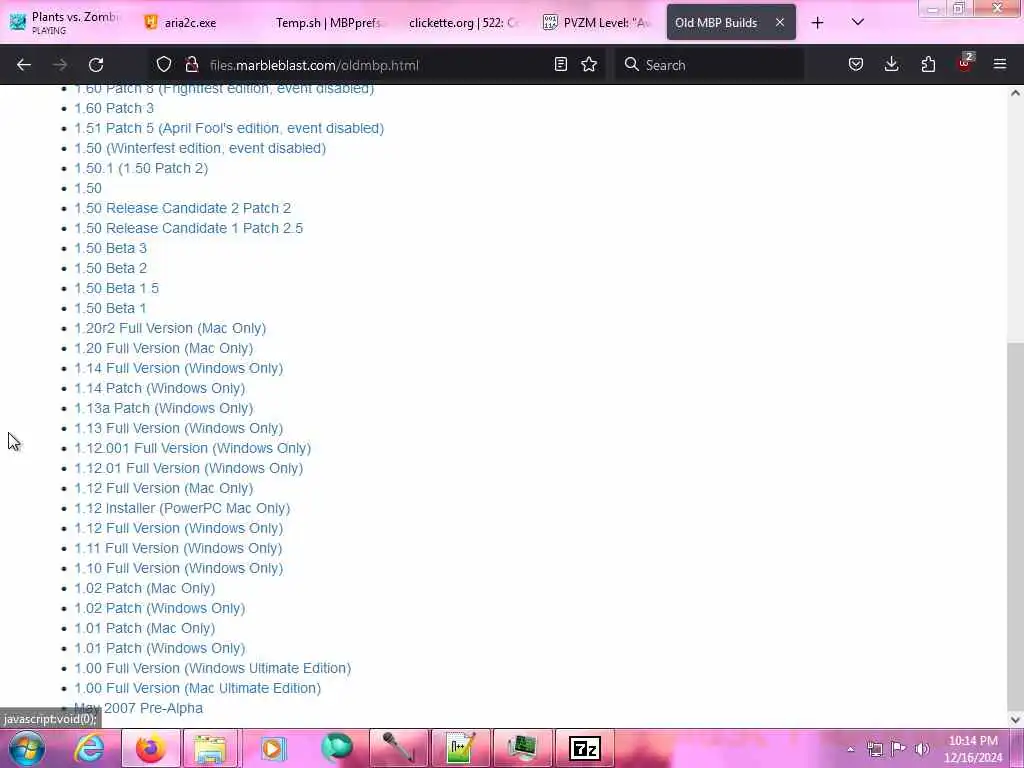
Task: Open May 2007 Pre-Alpha link
Action: [x=138, y=708]
